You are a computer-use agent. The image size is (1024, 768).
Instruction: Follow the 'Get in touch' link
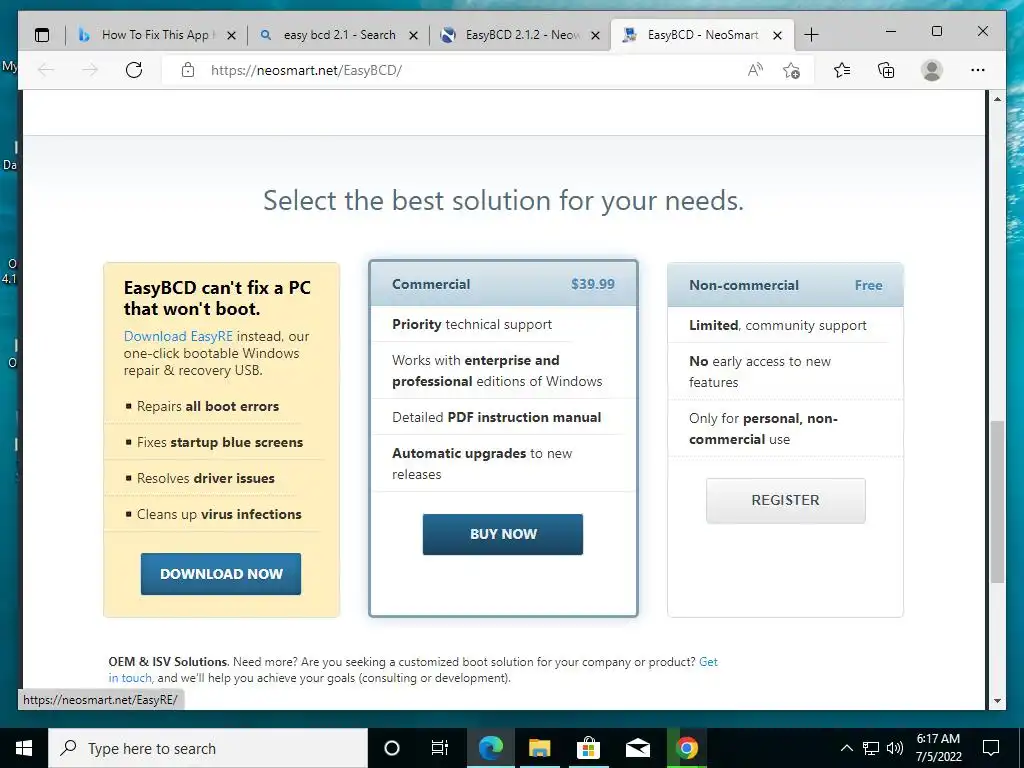click(x=708, y=662)
